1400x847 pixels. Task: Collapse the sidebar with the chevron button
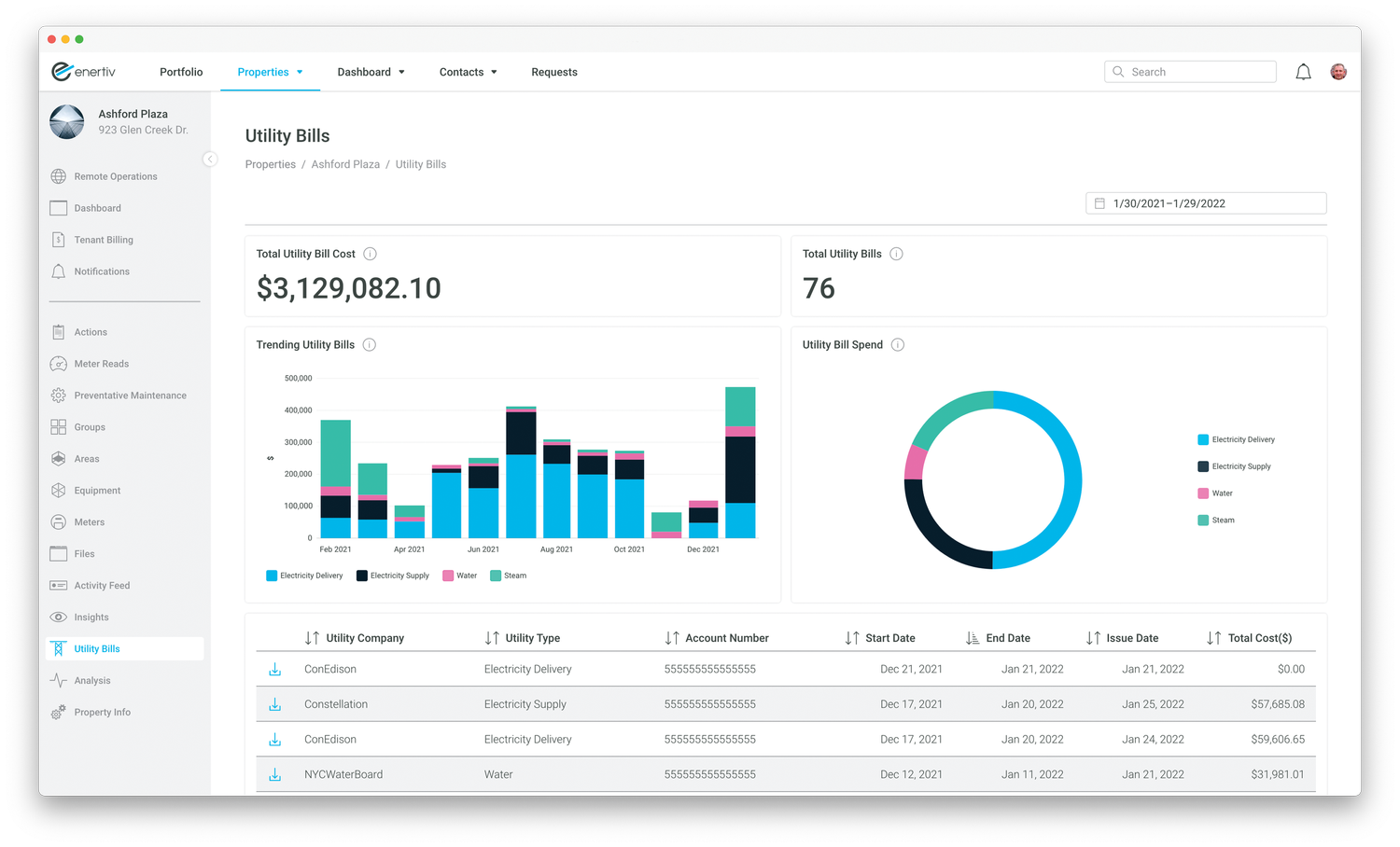coord(210,160)
